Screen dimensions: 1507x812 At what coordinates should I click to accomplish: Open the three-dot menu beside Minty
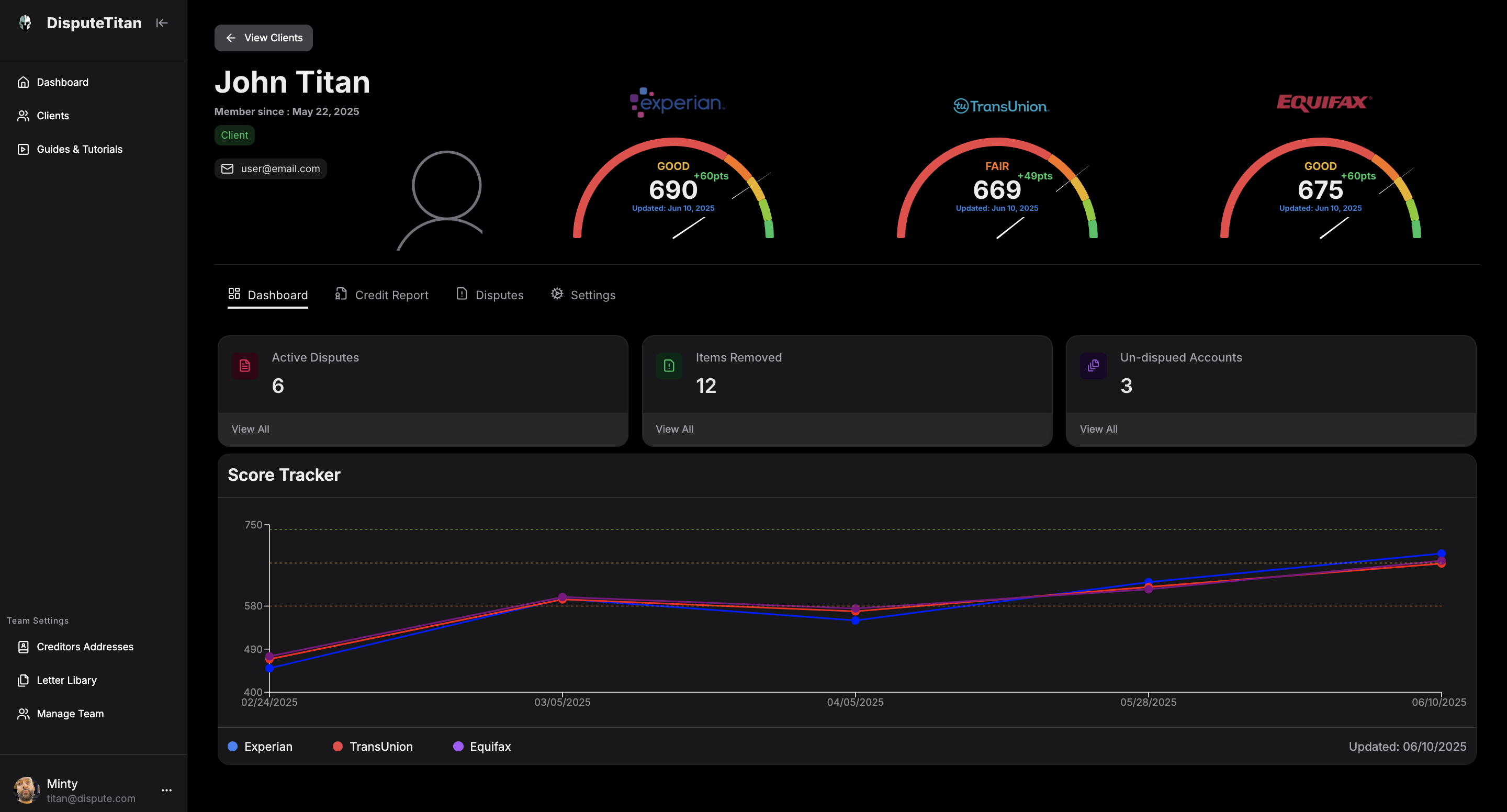(x=167, y=791)
